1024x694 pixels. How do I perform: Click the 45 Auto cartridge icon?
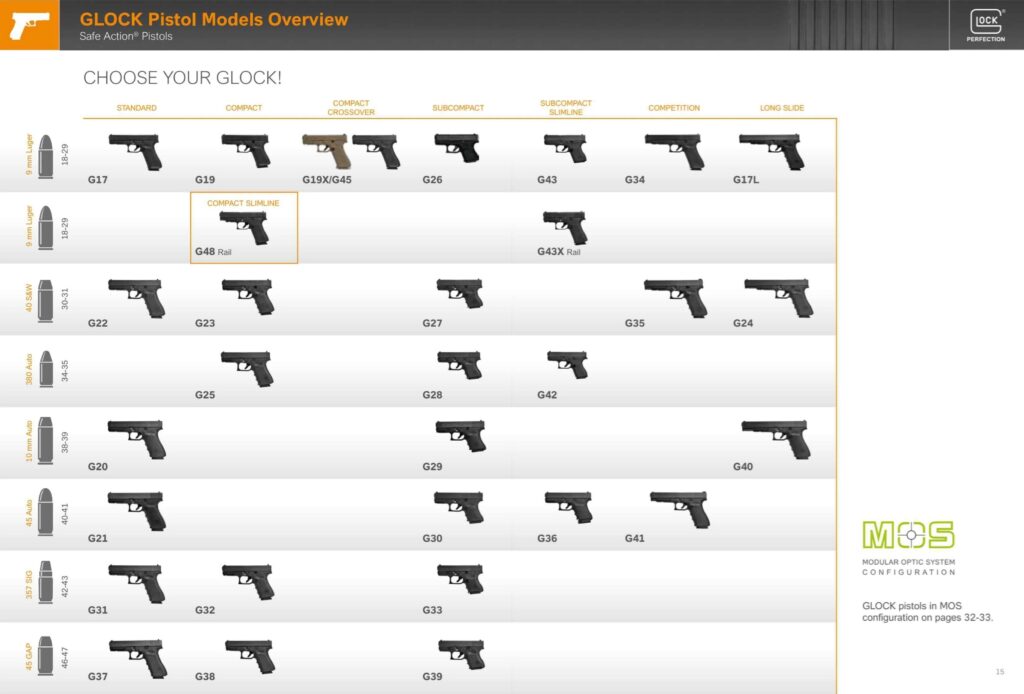45,512
